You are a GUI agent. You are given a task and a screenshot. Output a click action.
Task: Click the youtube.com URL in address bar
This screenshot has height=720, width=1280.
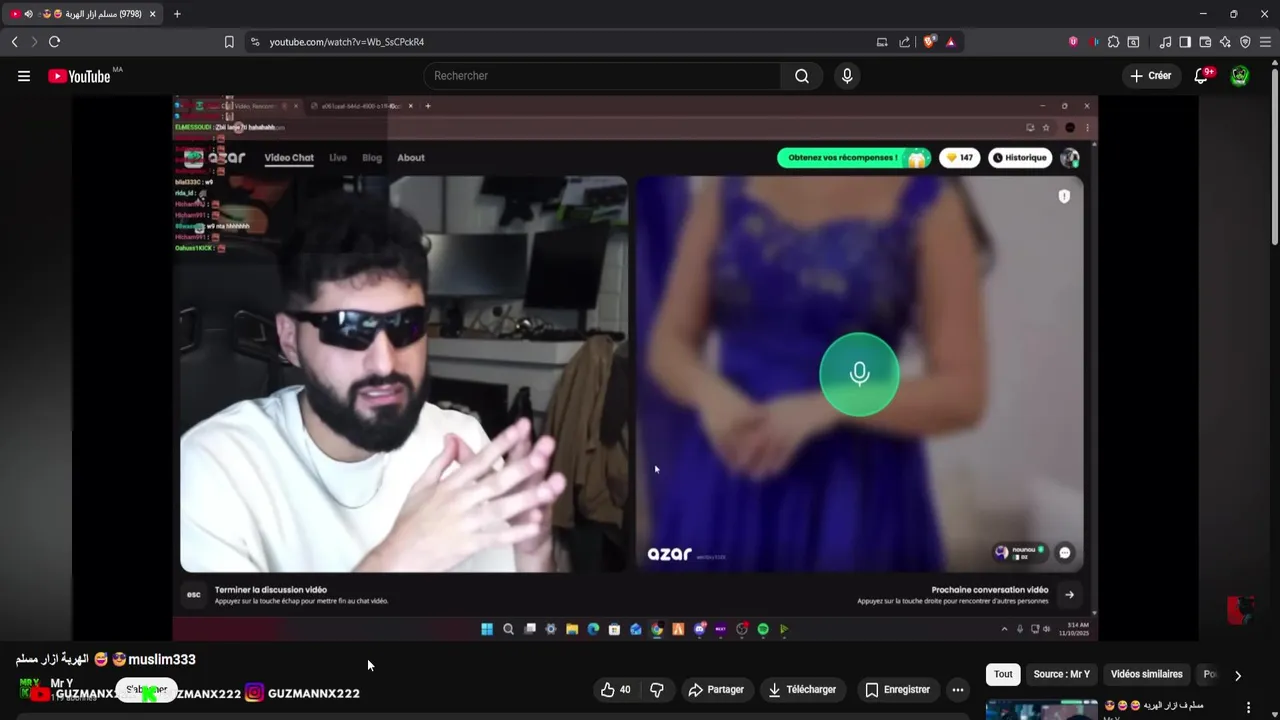tap(346, 42)
